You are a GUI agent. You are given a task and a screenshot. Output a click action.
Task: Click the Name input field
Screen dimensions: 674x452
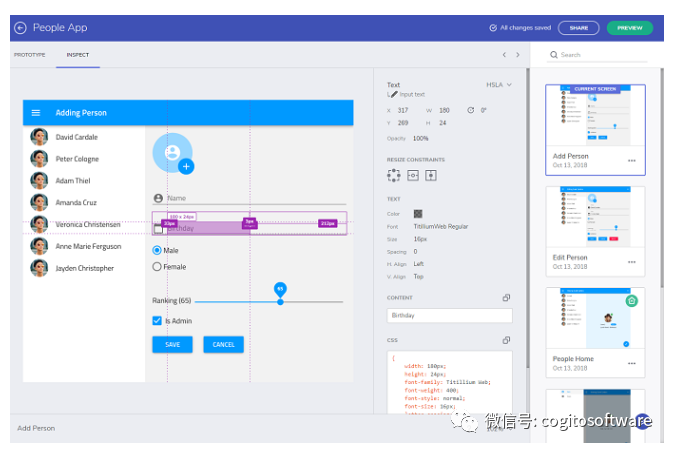coord(249,198)
